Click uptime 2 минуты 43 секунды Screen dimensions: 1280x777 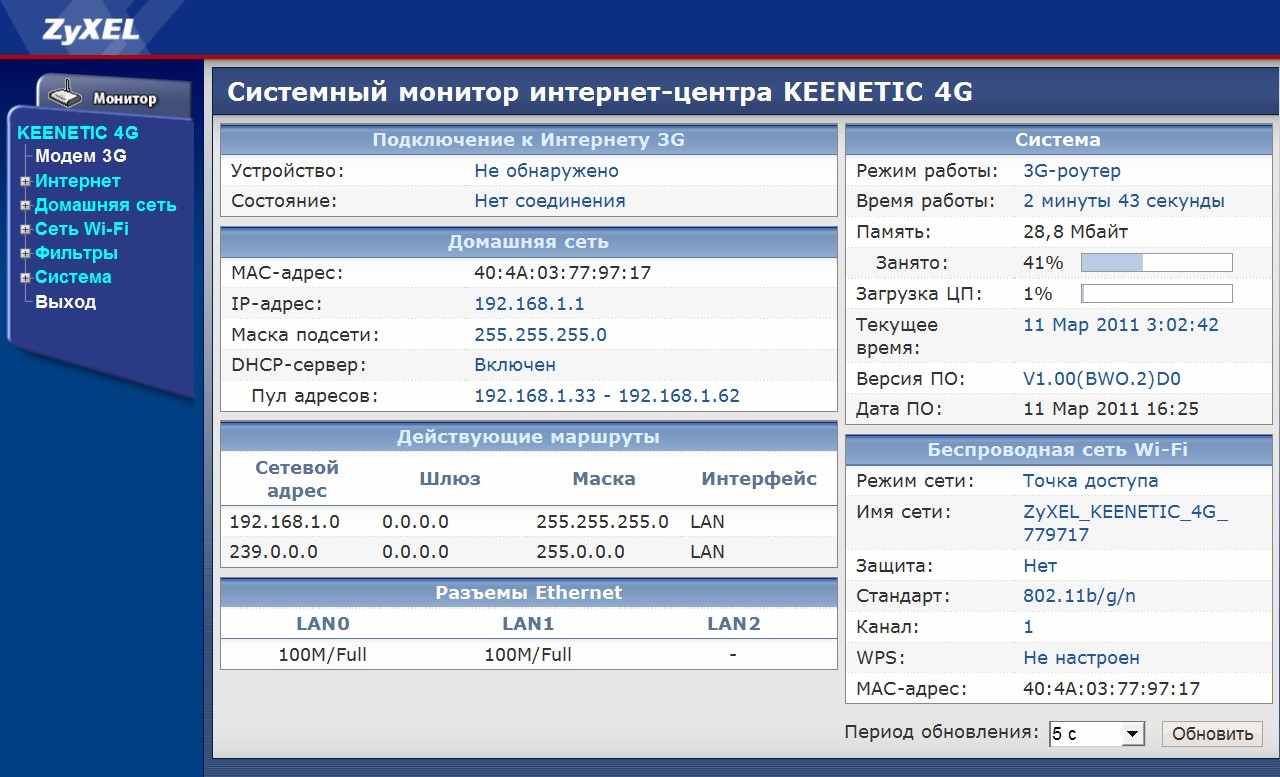click(1124, 201)
